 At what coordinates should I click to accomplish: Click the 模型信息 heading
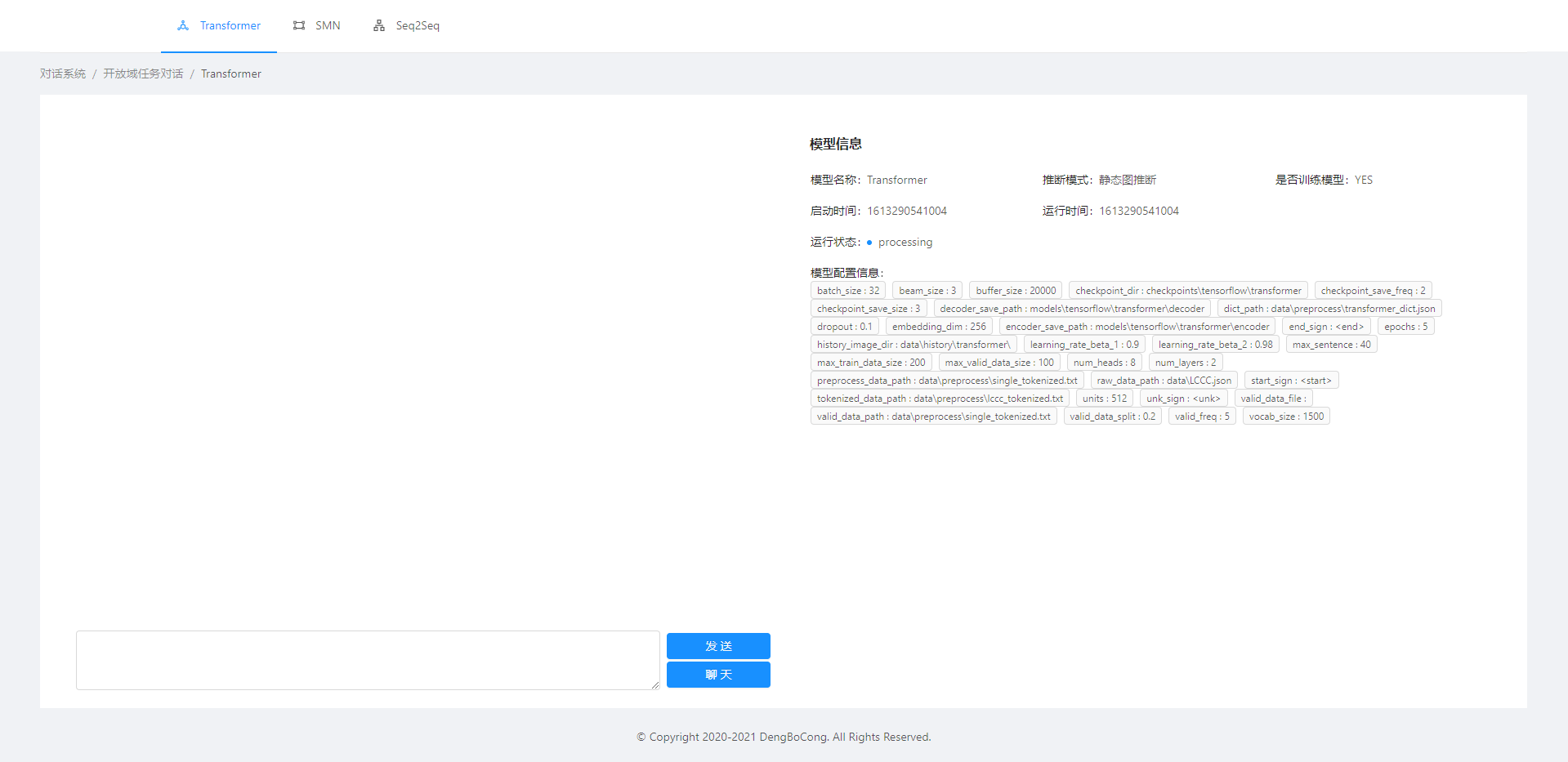click(x=836, y=144)
